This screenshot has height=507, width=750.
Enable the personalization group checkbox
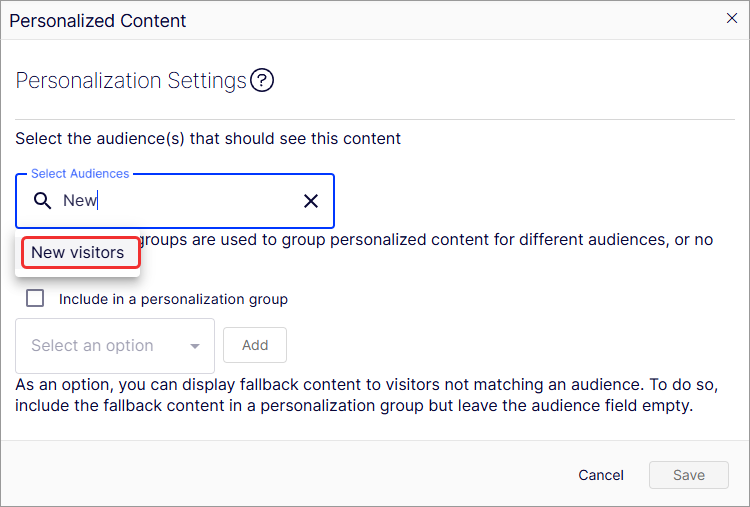(35, 298)
